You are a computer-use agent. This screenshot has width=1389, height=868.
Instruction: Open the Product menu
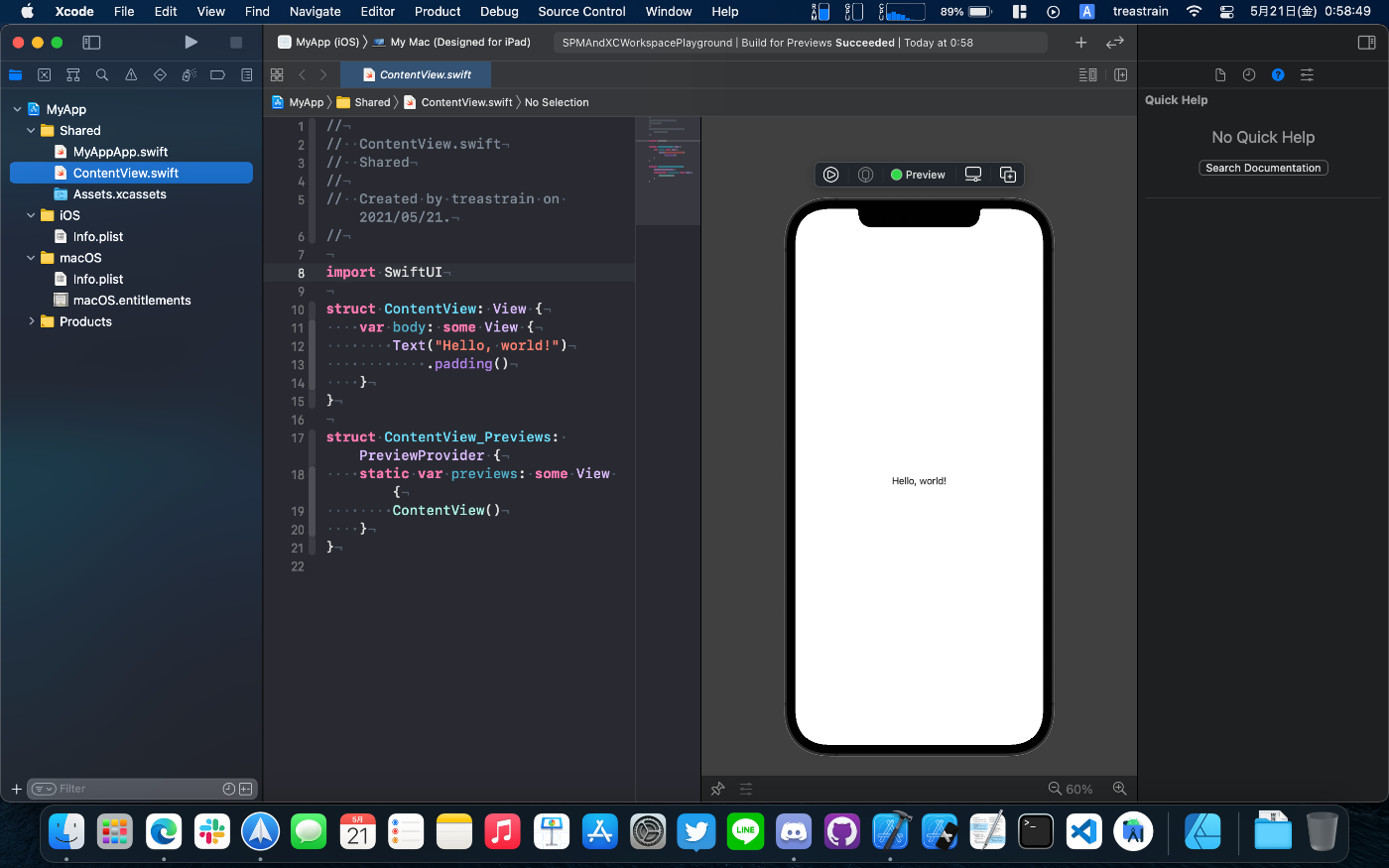[438, 12]
